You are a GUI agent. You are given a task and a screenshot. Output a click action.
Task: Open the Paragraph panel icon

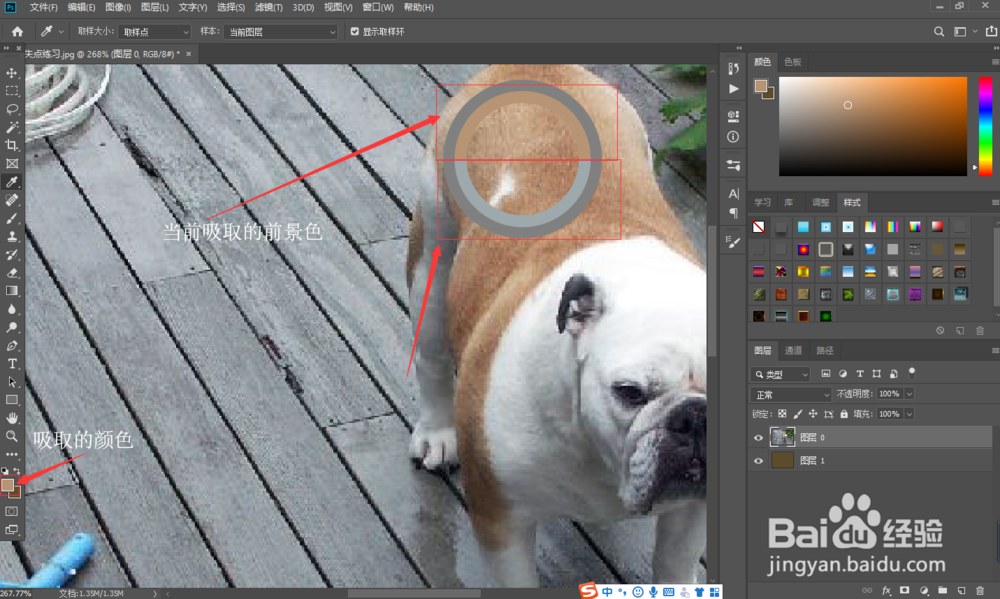point(733,212)
